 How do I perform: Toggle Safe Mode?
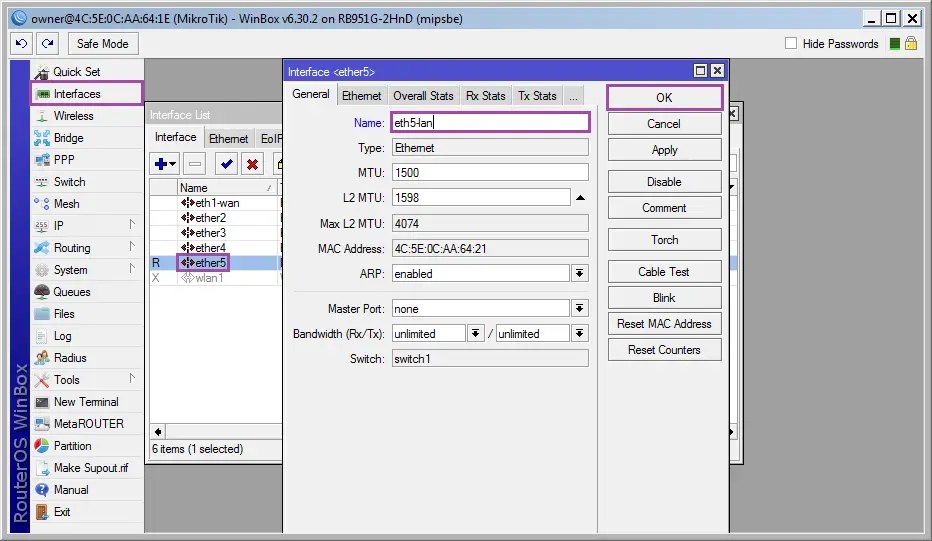[x=103, y=43]
